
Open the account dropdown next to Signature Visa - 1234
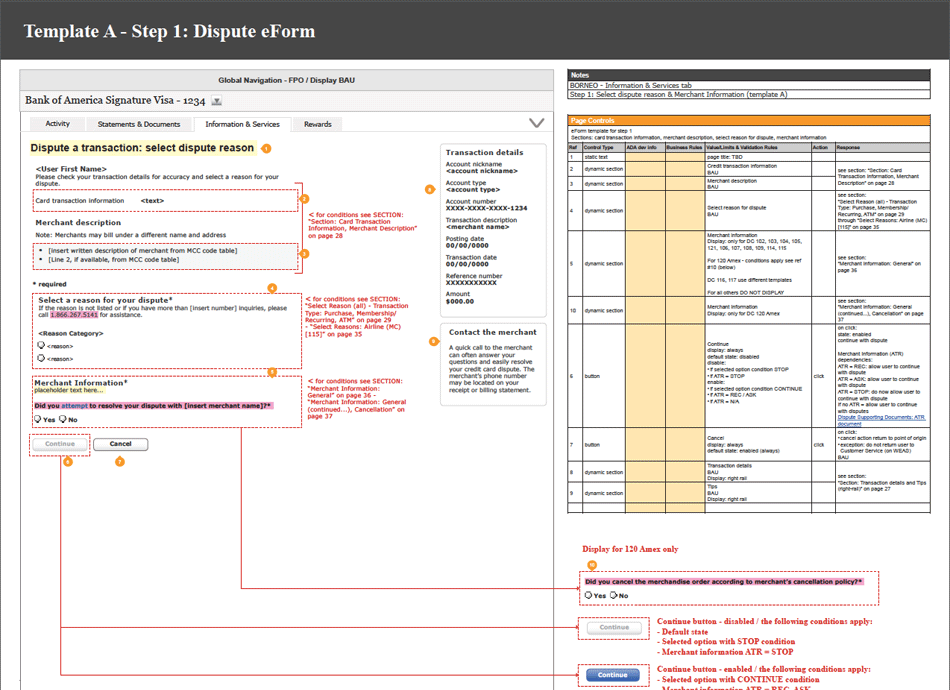click(217, 101)
